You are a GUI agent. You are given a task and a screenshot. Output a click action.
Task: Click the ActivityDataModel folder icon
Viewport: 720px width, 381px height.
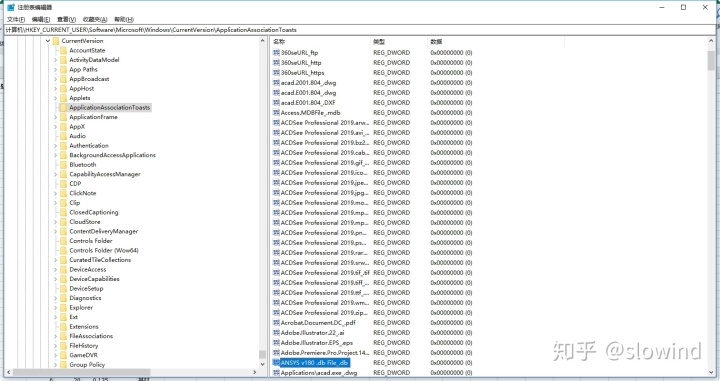point(63,60)
